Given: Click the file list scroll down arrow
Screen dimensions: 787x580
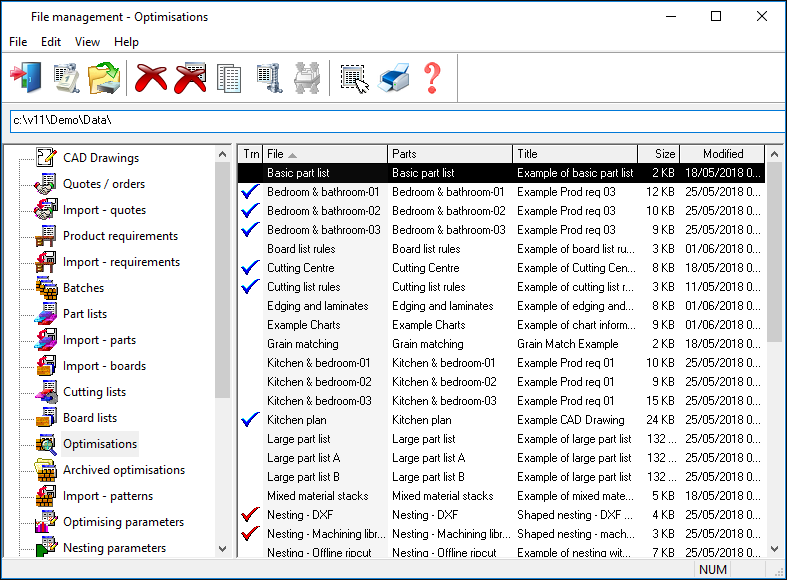Looking at the screenshot, I should click(x=774, y=549).
